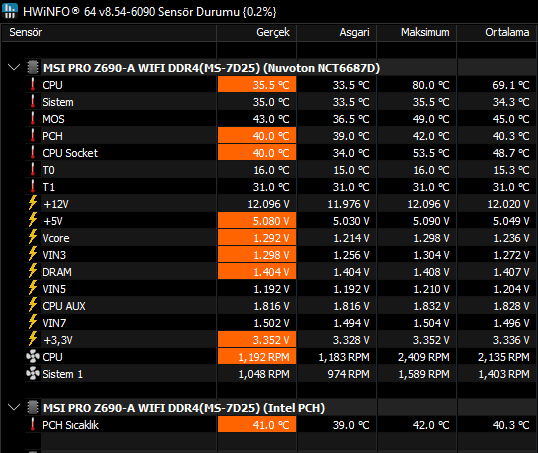The width and height of the screenshot is (538, 453).
Task: Click the HWiNFO window title text
Action: pyautogui.click(x=150, y=12)
